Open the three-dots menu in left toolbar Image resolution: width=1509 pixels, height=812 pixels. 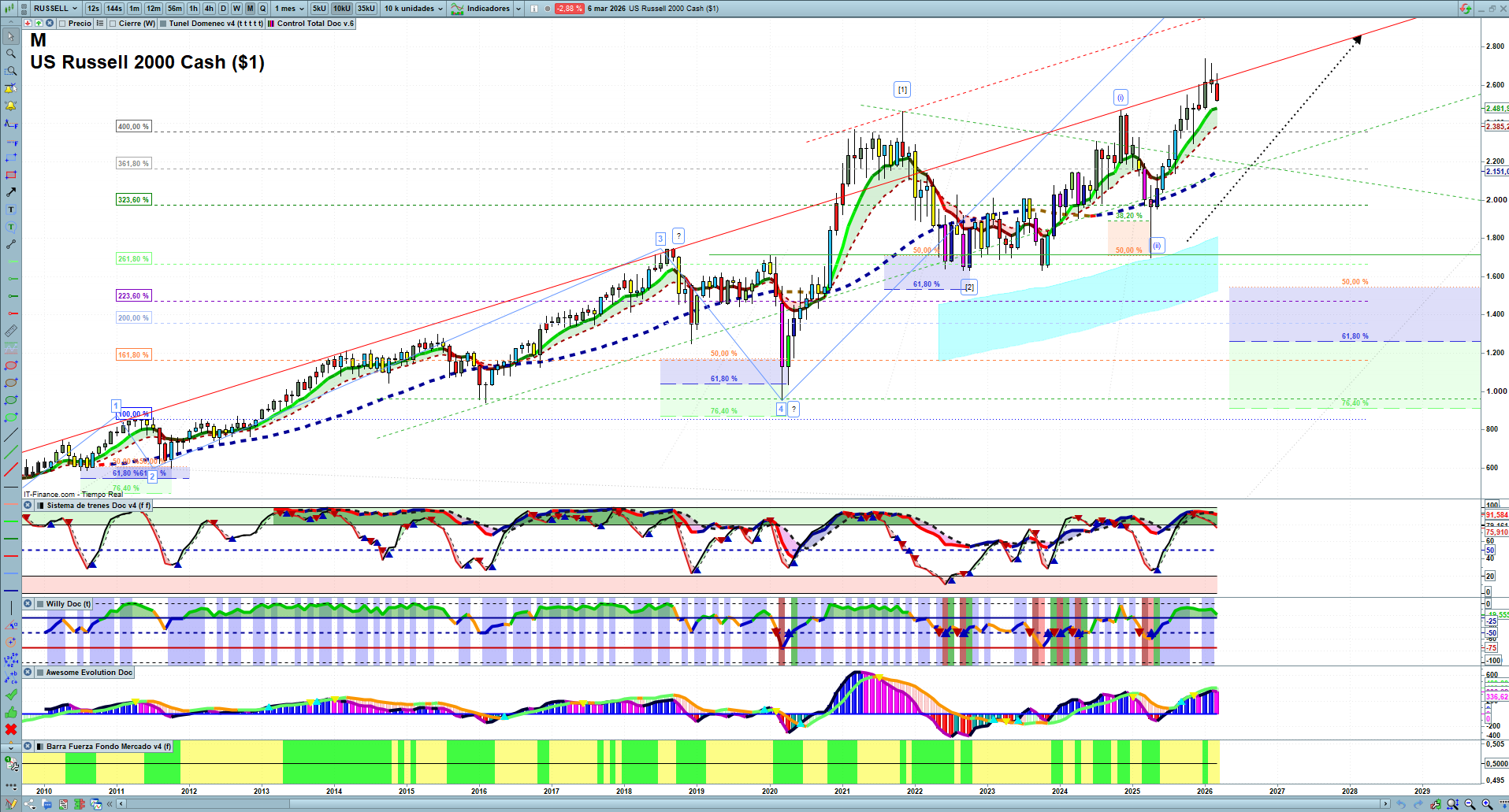click(10, 788)
